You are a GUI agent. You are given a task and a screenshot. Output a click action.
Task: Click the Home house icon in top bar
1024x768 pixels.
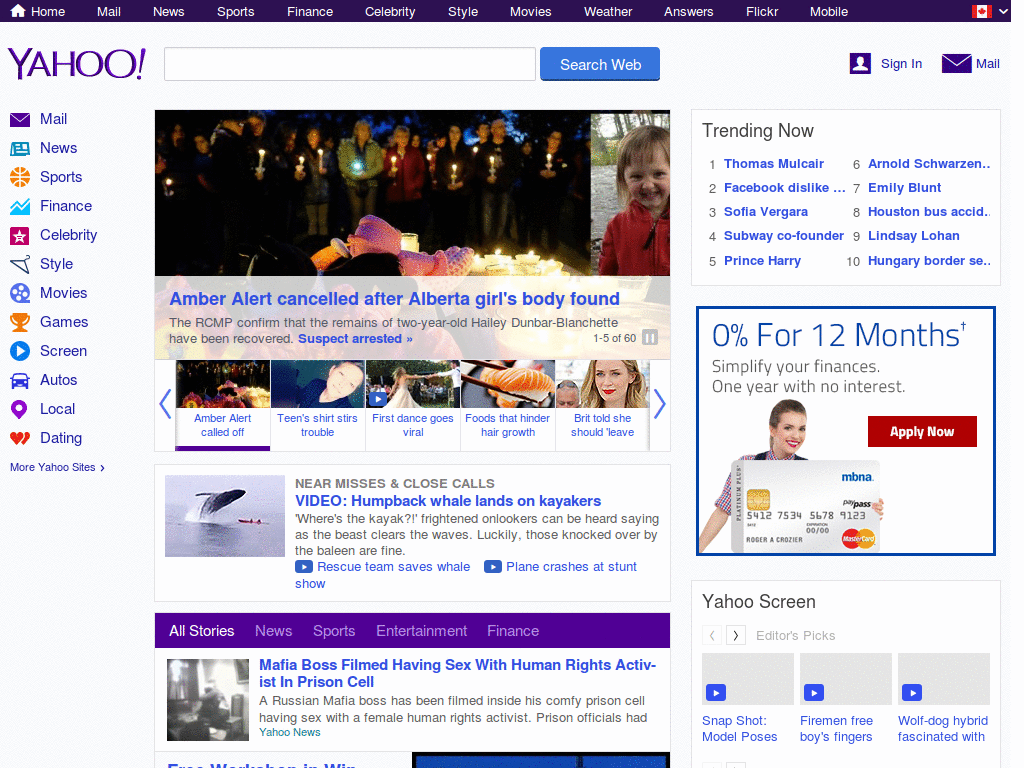[18, 10]
